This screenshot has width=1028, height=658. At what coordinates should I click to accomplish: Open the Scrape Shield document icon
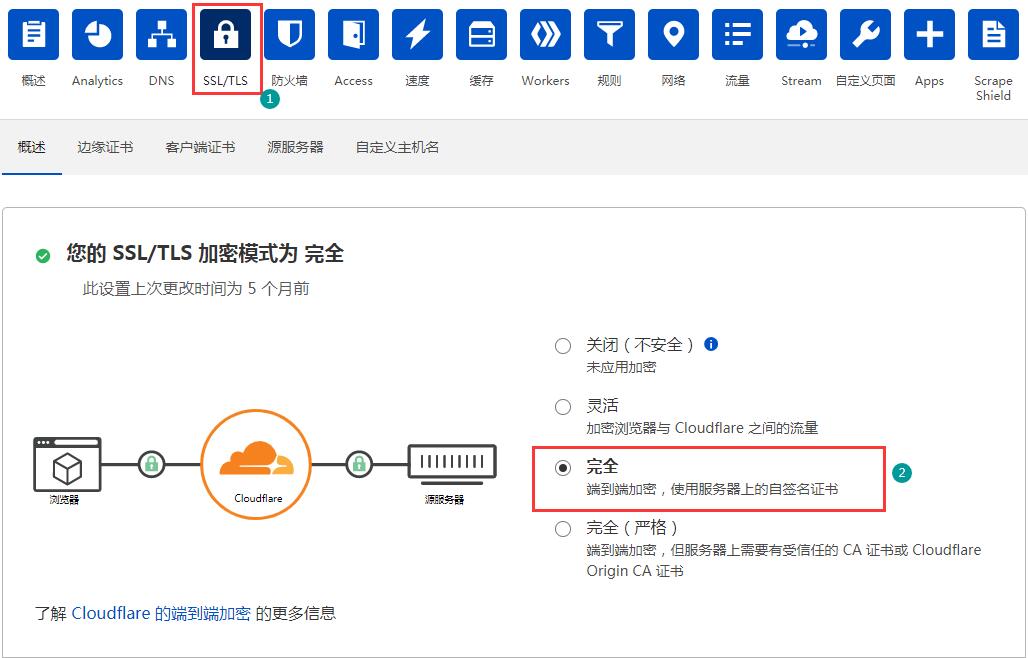(993, 34)
